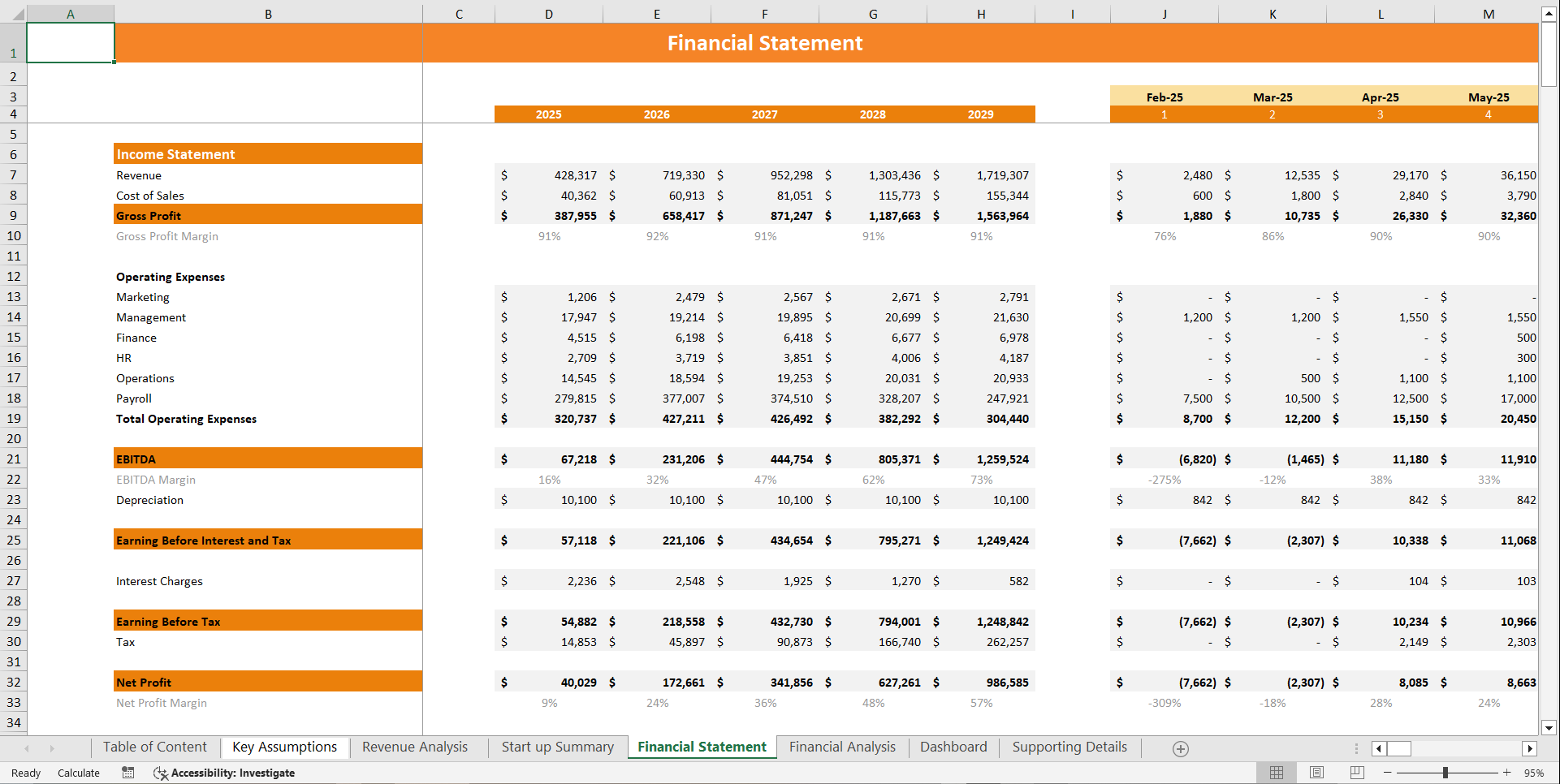Click Calculate in the status bar
This screenshot has width=1560, height=784.
pyautogui.click(x=78, y=773)
